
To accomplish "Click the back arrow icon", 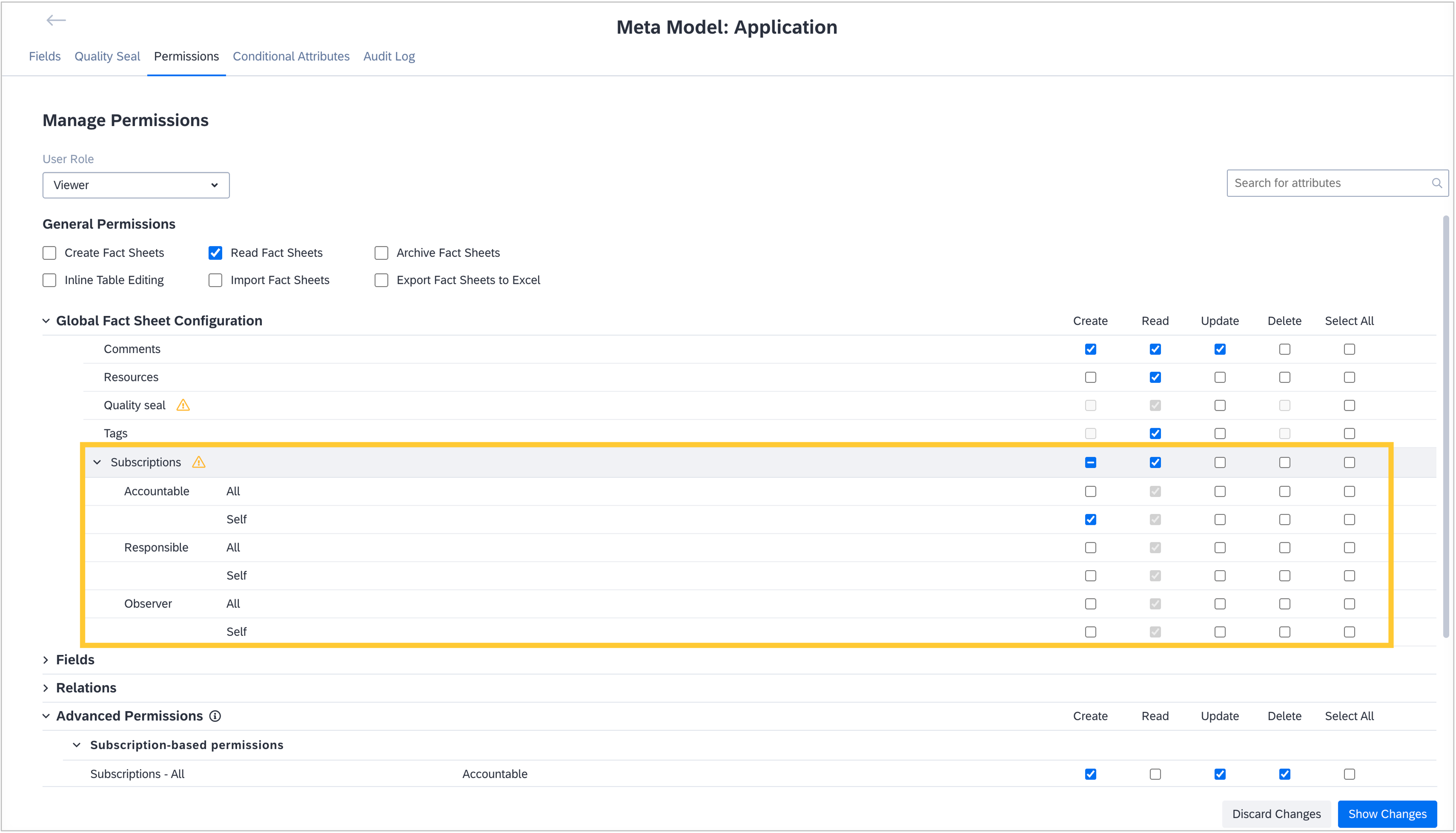I will [56, 20].
